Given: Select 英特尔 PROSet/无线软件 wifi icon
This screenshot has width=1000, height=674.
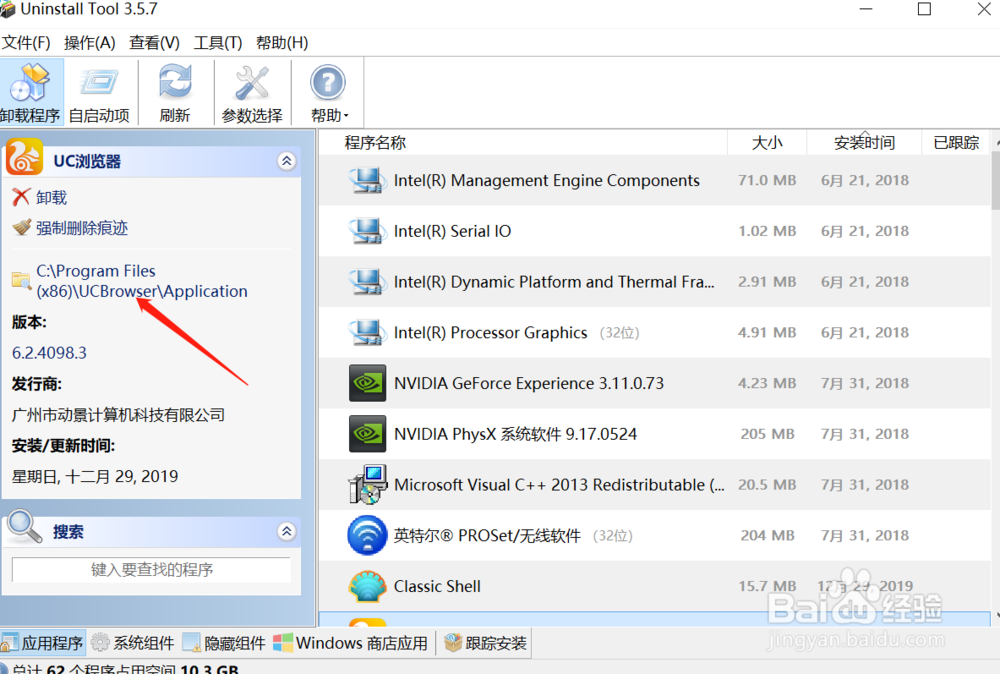Looking at the screenshot, I should [367, 535].
